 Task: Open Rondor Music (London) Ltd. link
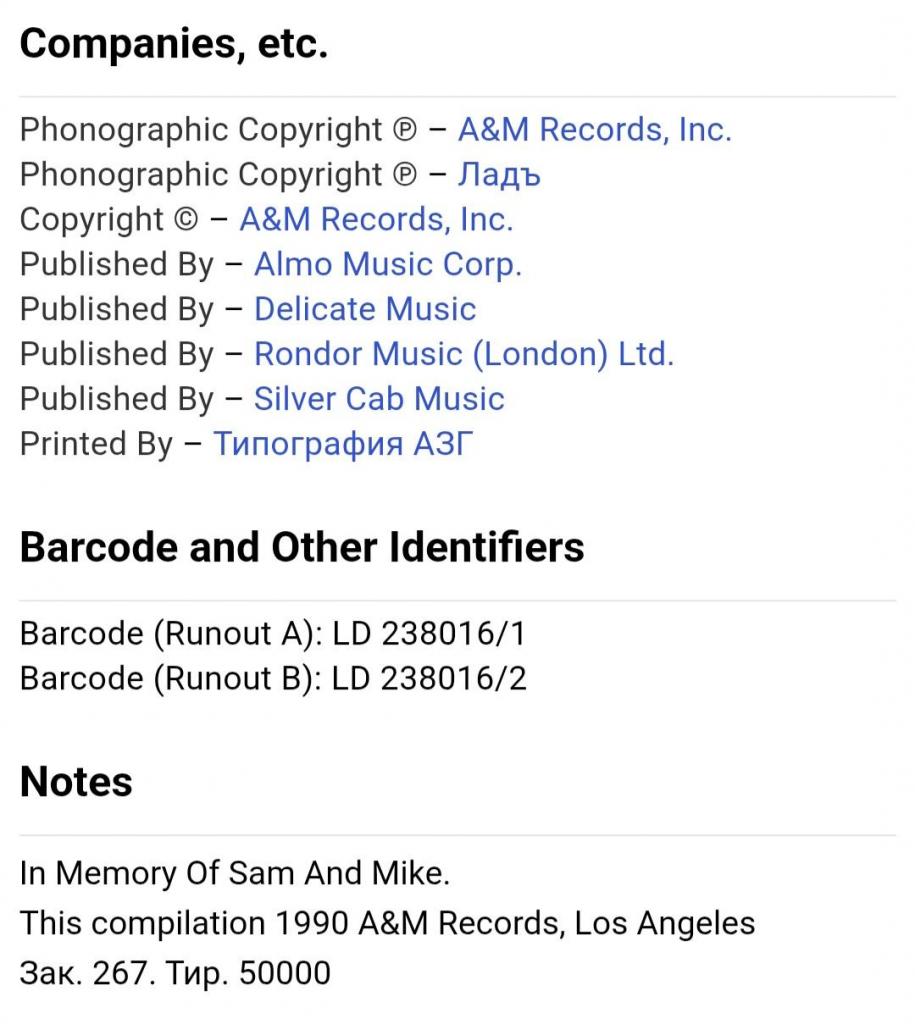tap(464, 354)
